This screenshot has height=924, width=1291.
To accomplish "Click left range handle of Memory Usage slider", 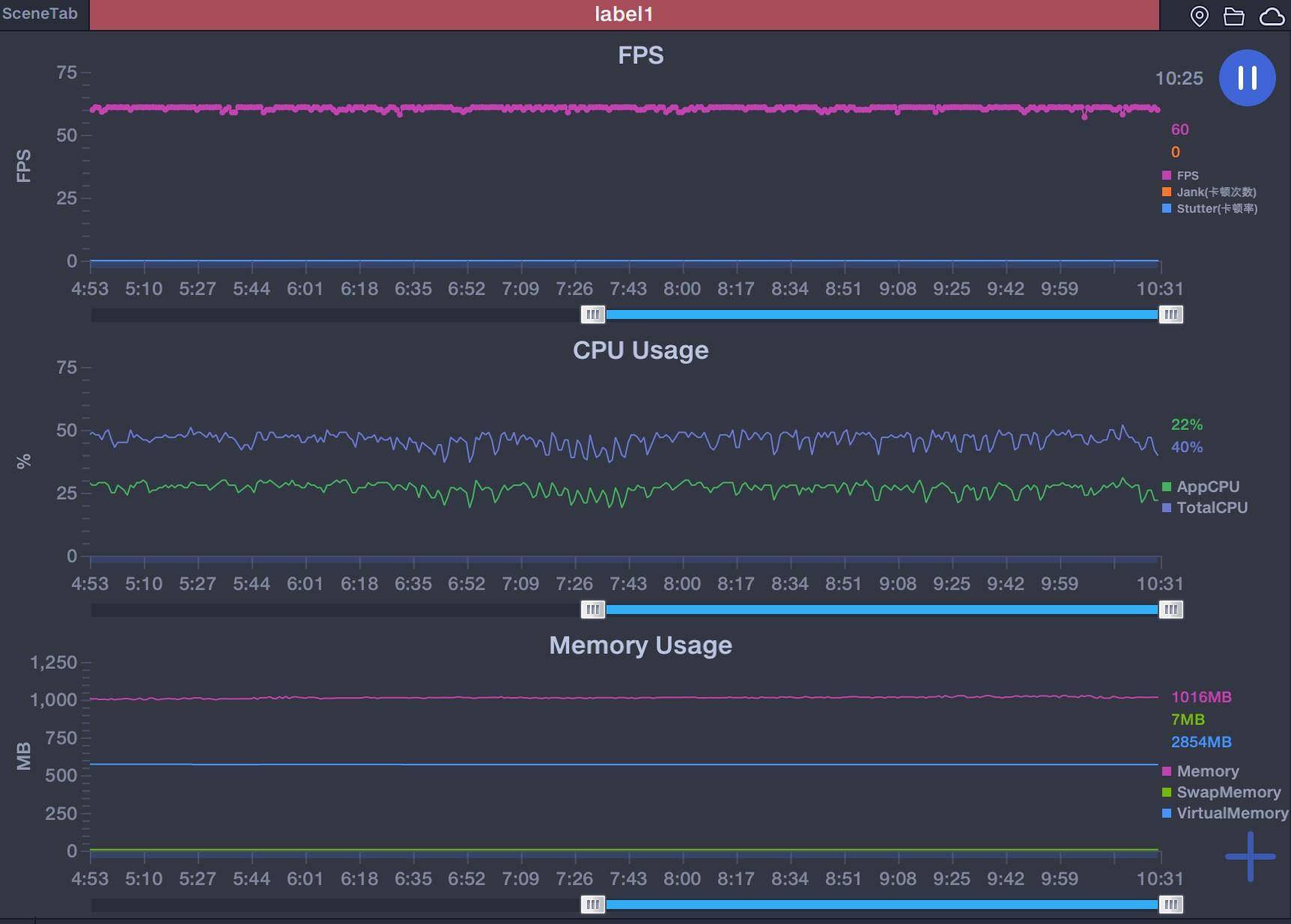I will pyautogui.click(x=593, y=905).
